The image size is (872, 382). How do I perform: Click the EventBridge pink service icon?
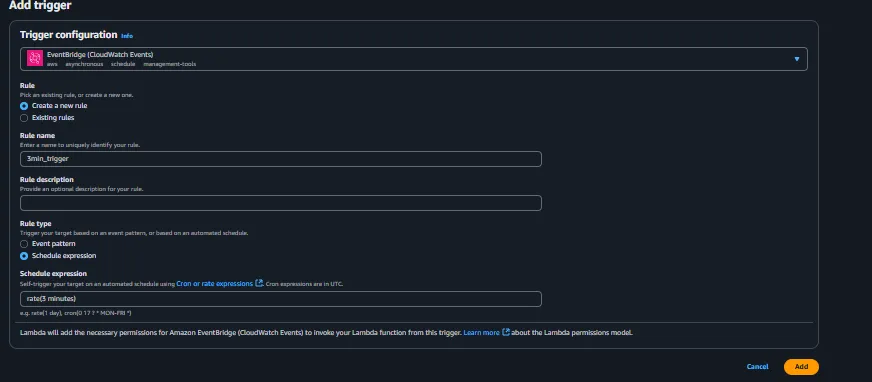(35, 58)
